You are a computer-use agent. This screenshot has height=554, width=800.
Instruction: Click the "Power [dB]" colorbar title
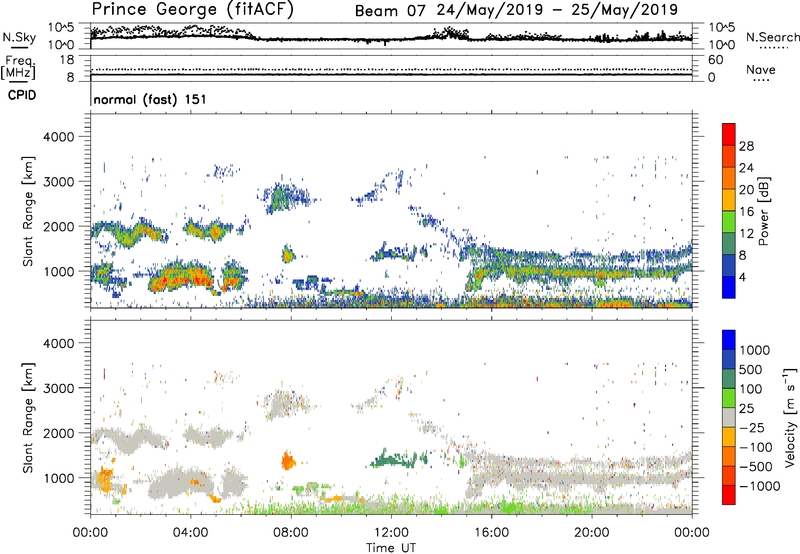click(764, 211)
